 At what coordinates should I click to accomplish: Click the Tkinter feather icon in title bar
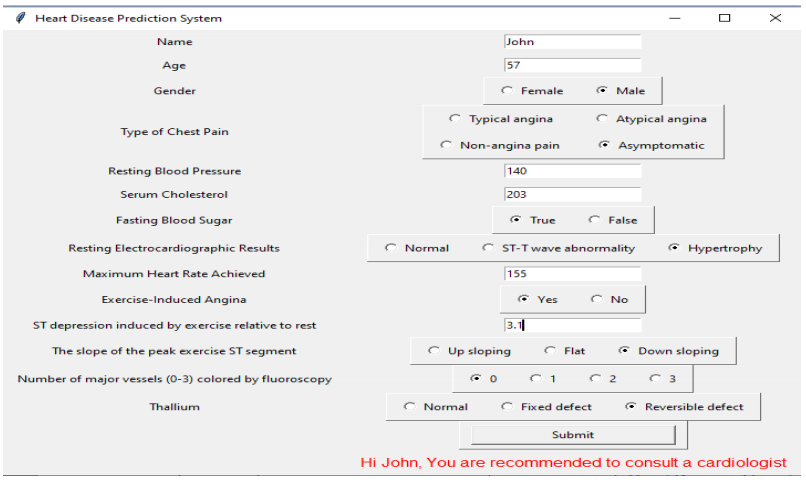20,18
